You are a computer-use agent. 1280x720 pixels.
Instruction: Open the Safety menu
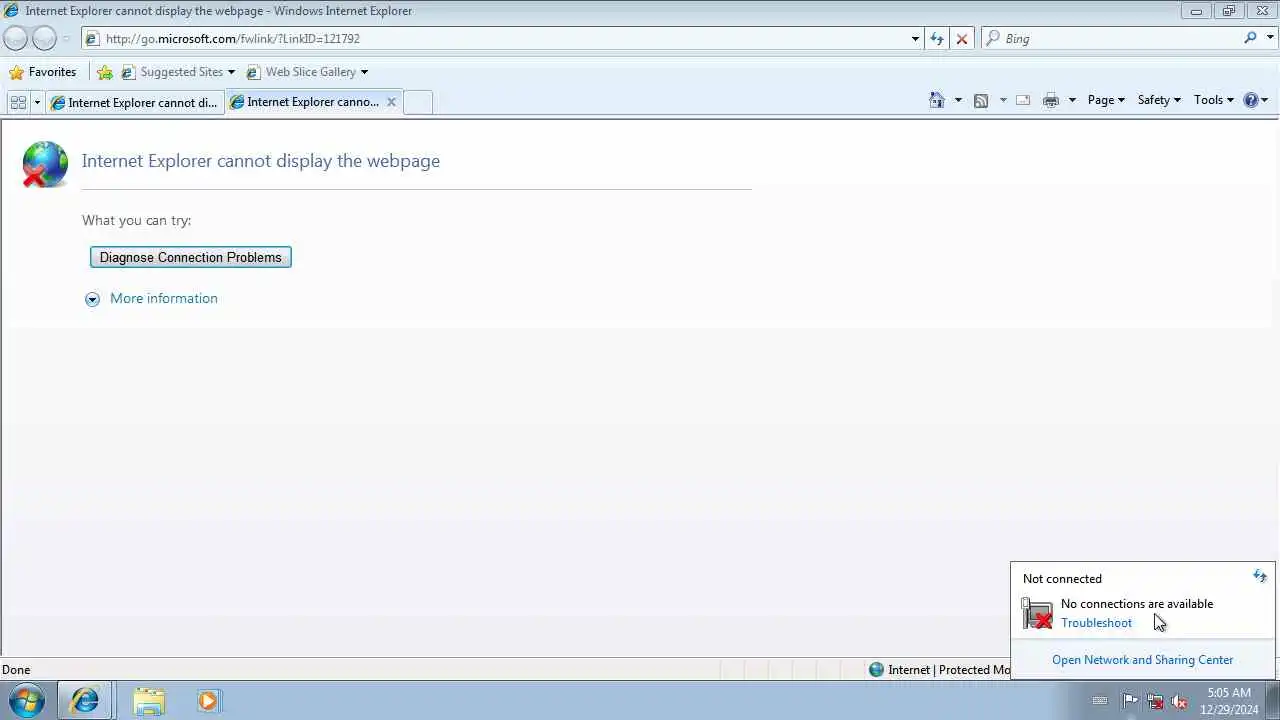click(1159, 100)
